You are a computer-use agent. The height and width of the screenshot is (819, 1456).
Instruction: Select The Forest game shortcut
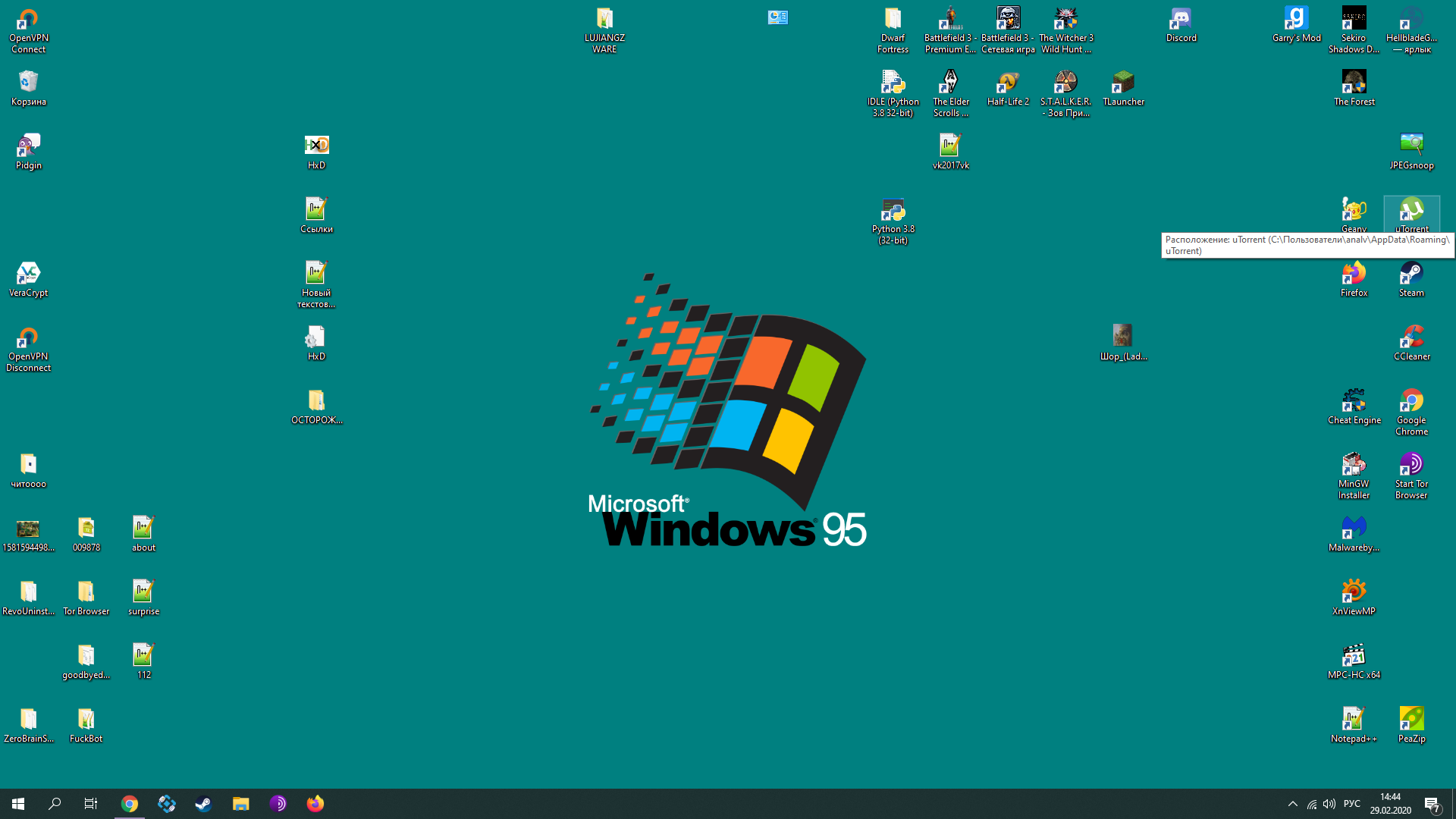point(1354,88)
